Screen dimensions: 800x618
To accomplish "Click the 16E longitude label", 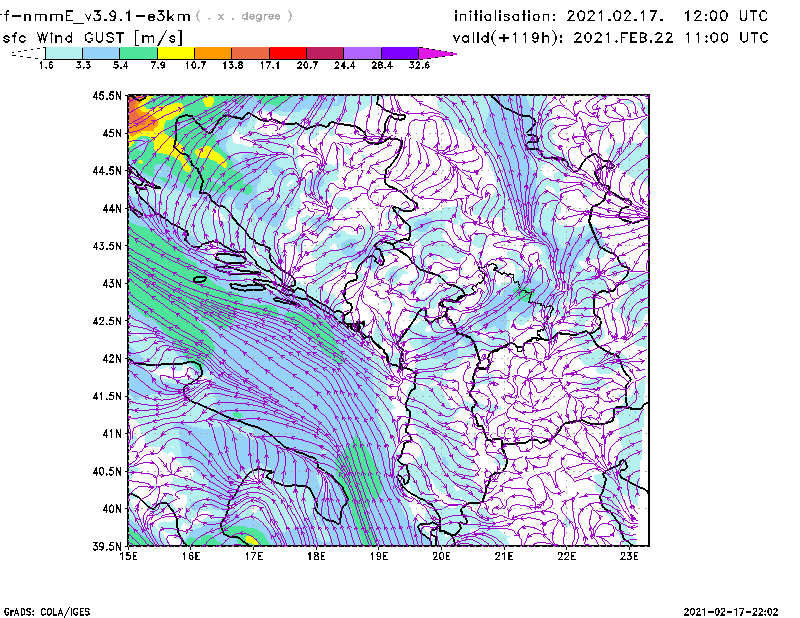I will [191, 556].
